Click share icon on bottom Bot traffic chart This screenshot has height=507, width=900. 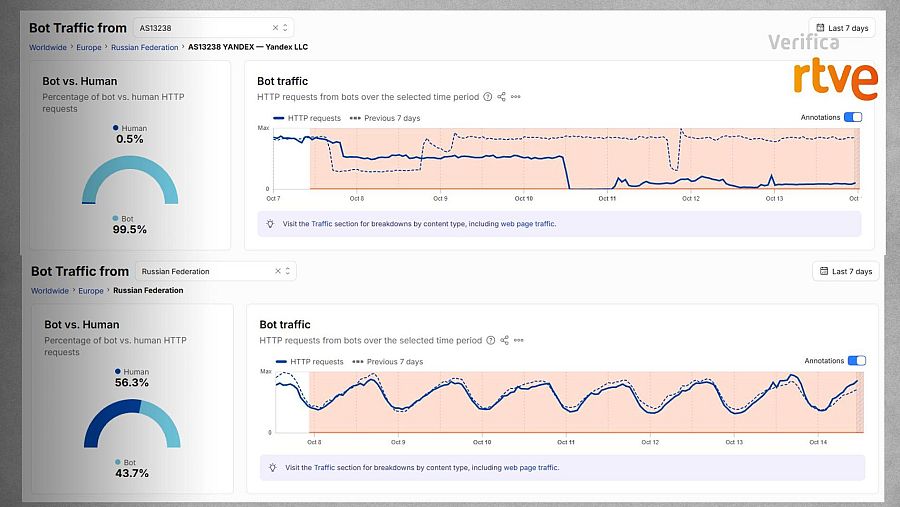coord(505,340)
